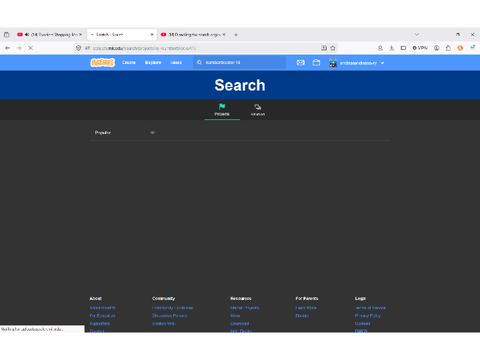Bookmark this page with the star icon
This screenshot has height=360, width=480.
333,48
